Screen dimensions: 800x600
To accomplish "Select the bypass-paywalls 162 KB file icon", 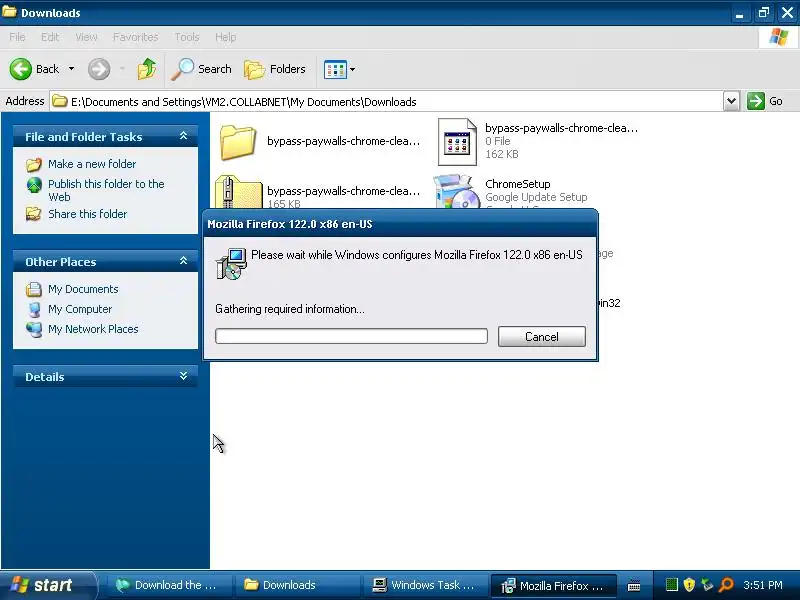I will coord(457,142).
